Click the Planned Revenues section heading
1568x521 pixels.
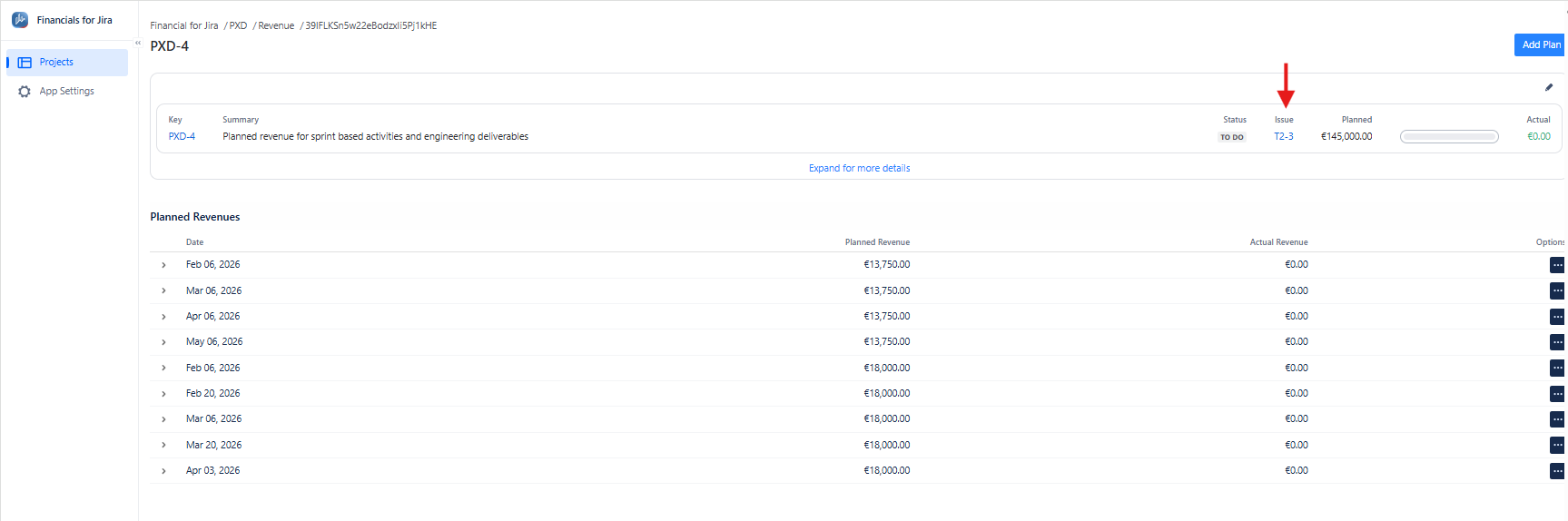click(195, 217)
